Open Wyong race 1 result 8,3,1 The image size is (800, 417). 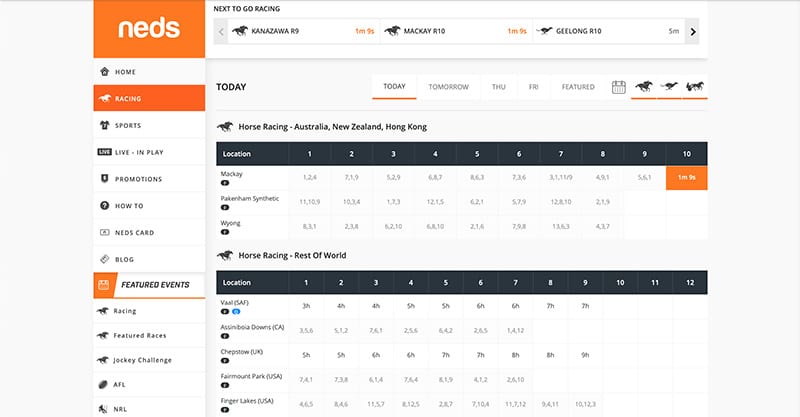tap(309, 227)
